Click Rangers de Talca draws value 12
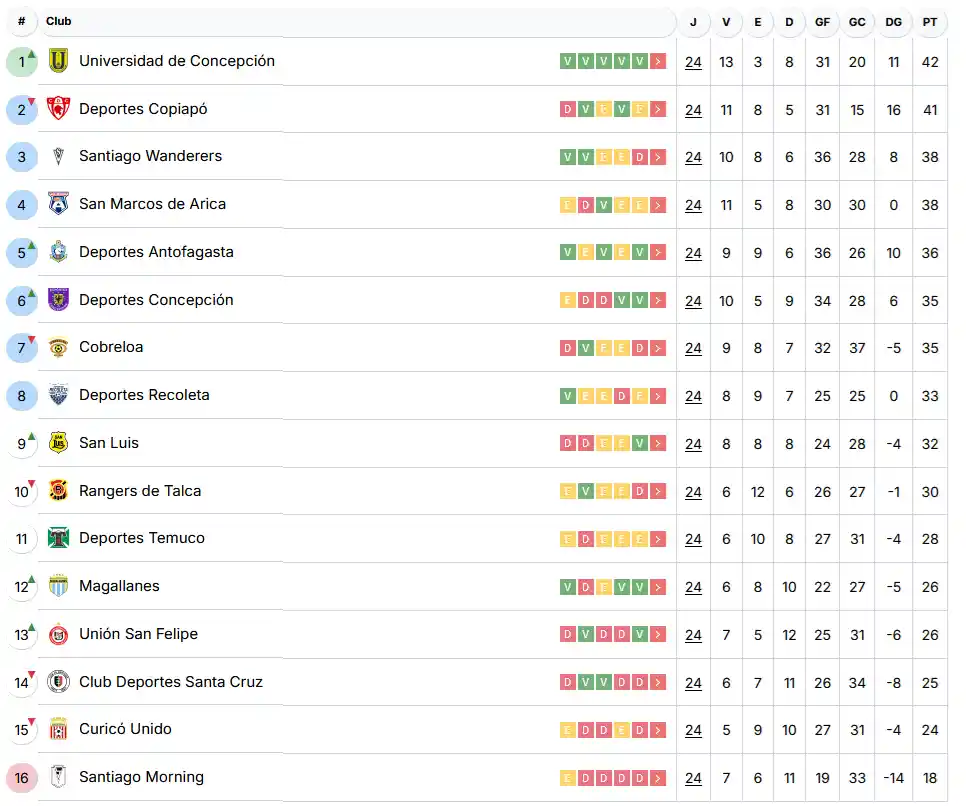 click(758, 492)
